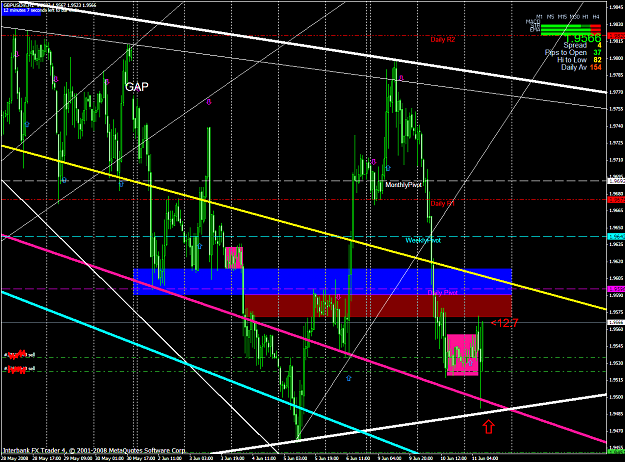The image size is (625, 462).
Task: Select the blue rectangle zone
Action: click(x=322, y=282)
